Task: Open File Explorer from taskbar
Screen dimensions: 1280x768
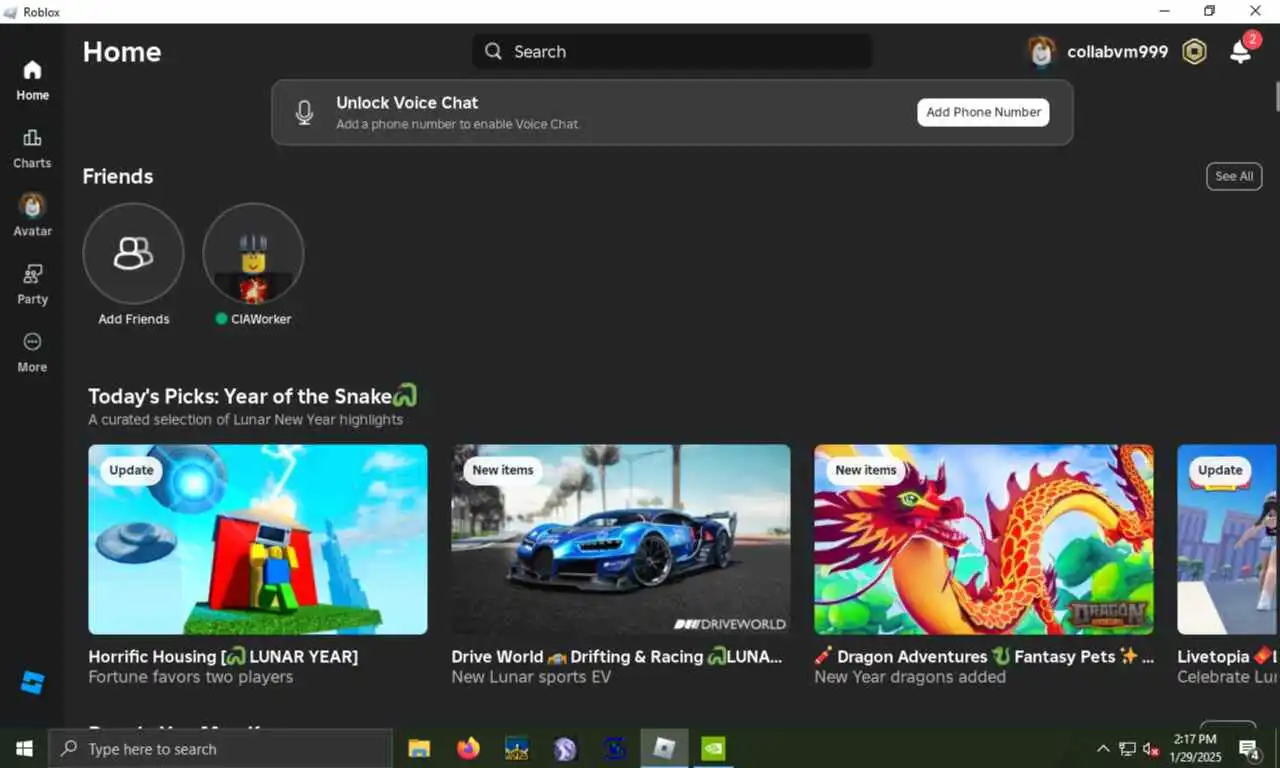Action: pos(419,748)
